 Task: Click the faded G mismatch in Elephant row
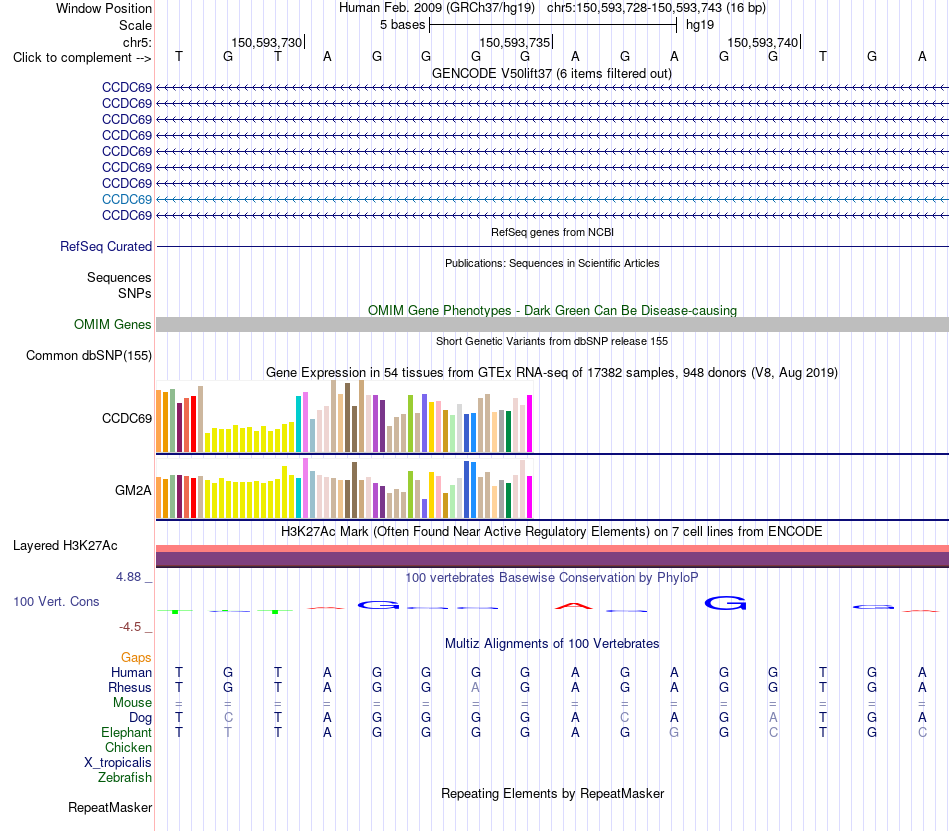click(x=674, y=732)
